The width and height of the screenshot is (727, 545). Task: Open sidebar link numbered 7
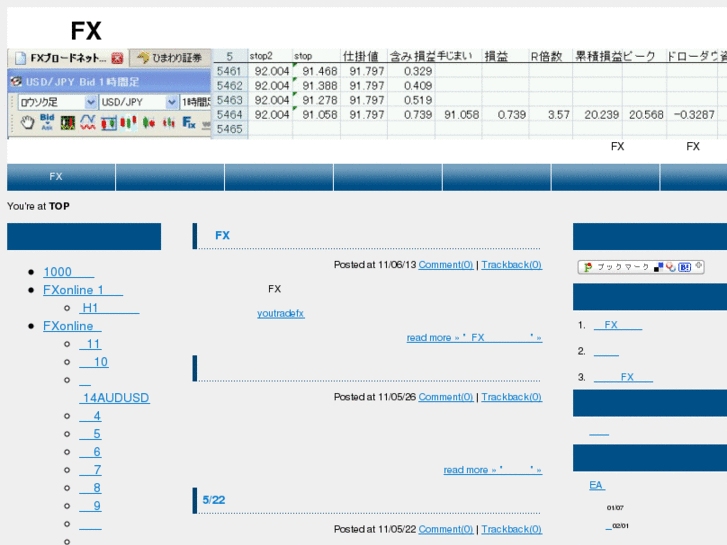pos(90,470)
